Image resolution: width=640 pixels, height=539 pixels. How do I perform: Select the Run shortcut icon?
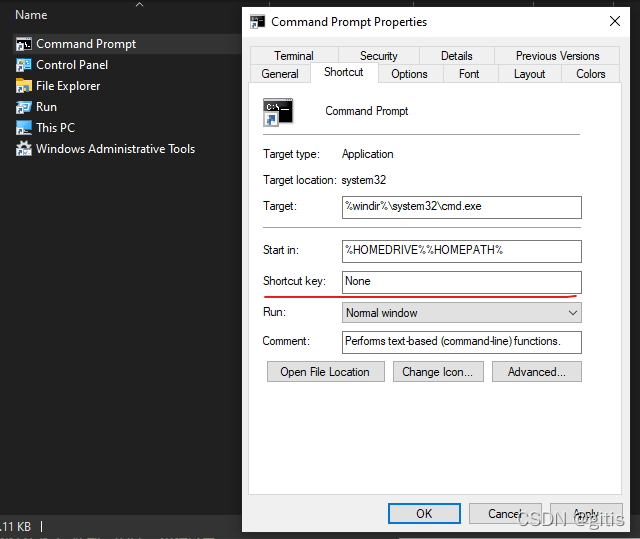24,107
